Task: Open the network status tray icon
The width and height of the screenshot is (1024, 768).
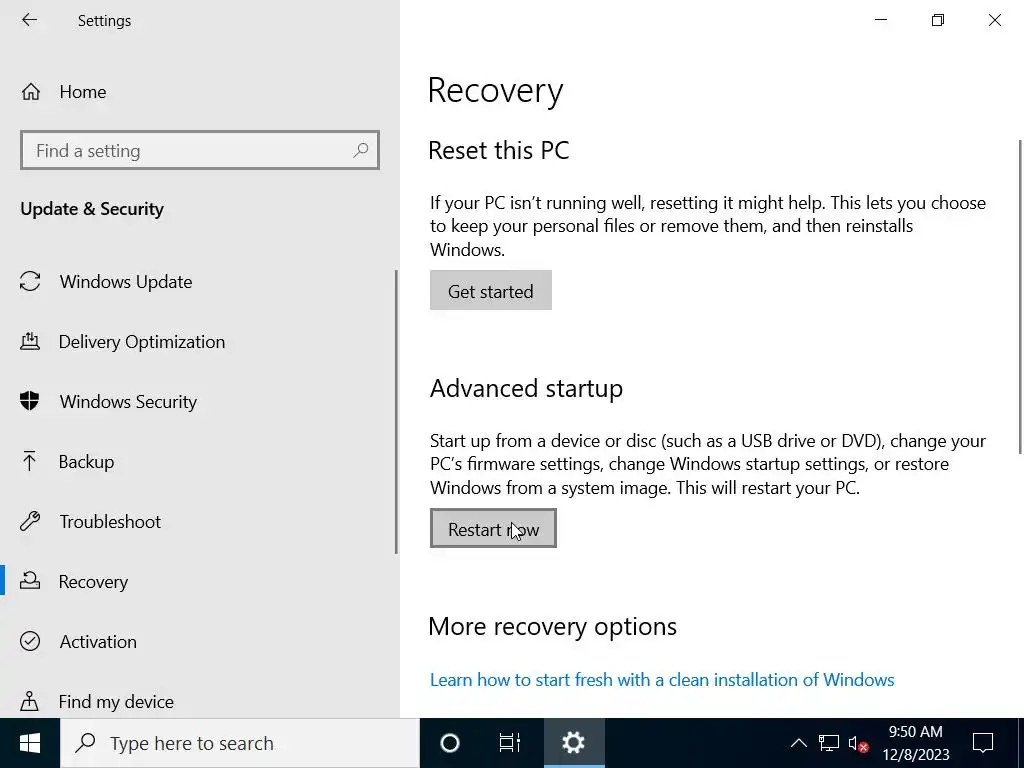Action: pos(829,743)
